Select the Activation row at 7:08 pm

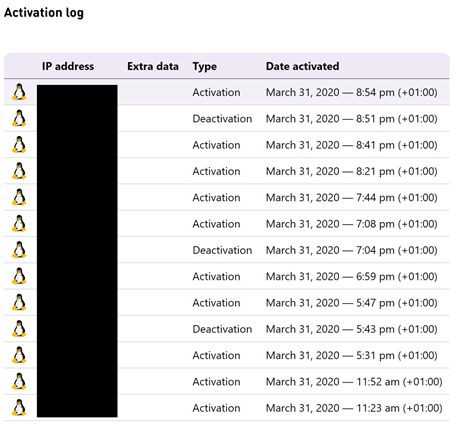click(x=227, y=224)
